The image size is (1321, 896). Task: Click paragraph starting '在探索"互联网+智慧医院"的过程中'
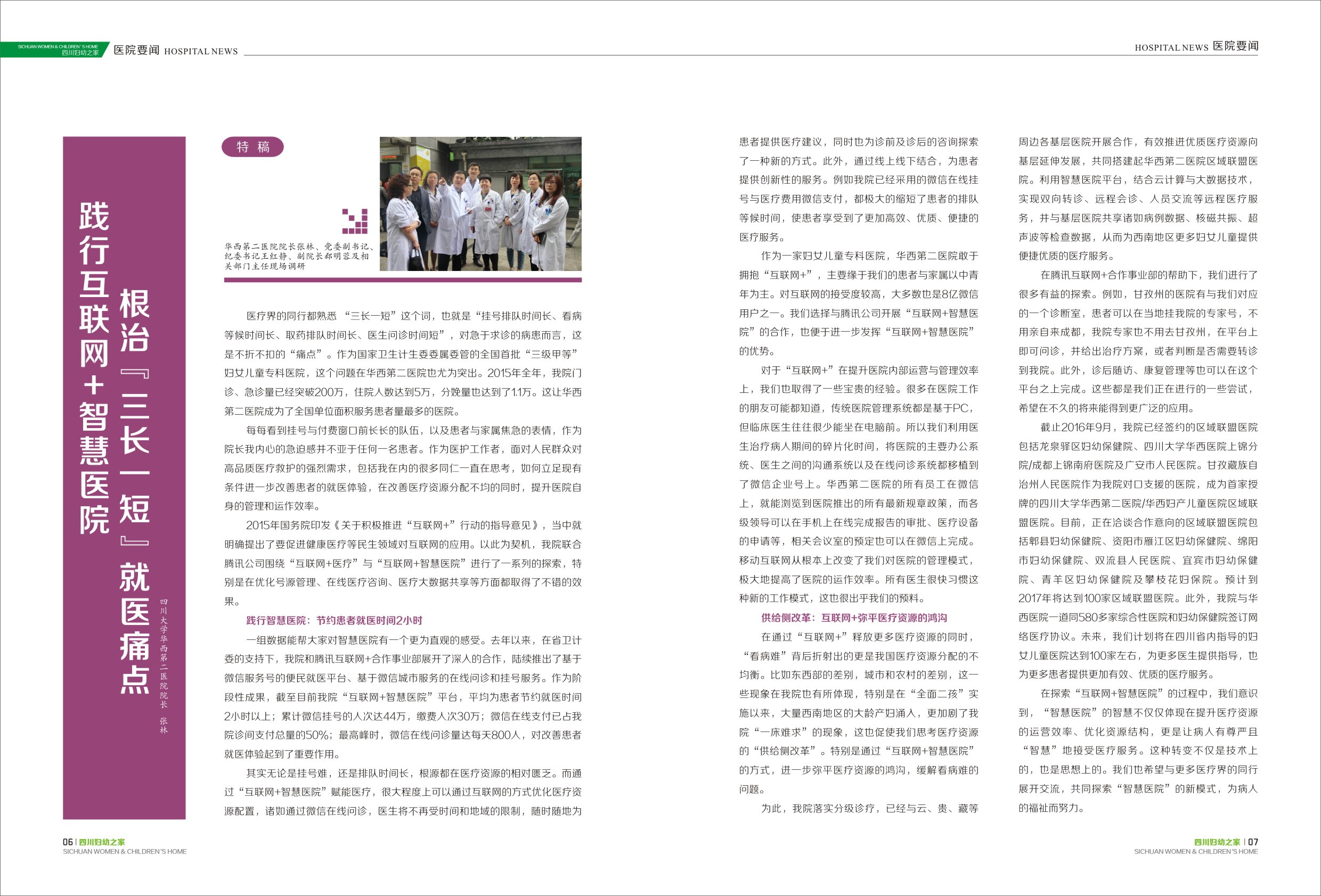pos(1138,751)
